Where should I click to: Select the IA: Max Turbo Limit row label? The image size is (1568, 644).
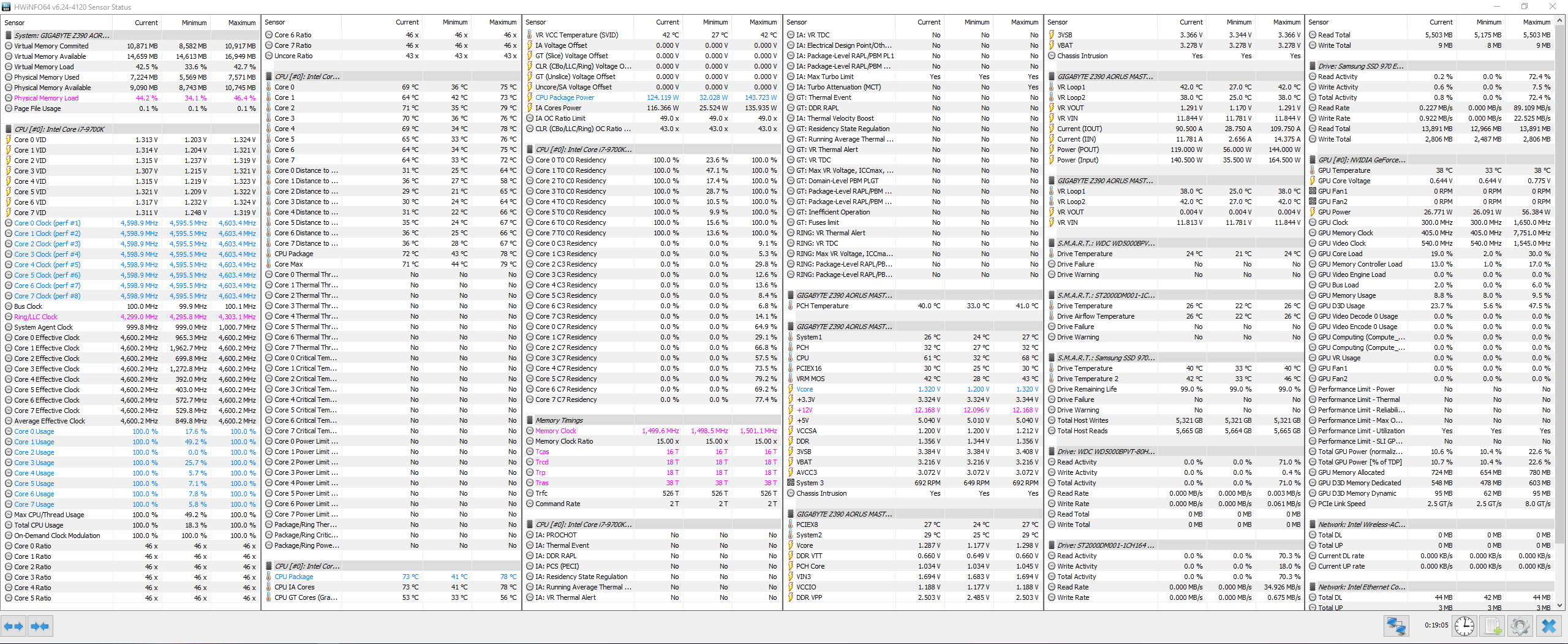pyautogui.click(x=825, y=77)
